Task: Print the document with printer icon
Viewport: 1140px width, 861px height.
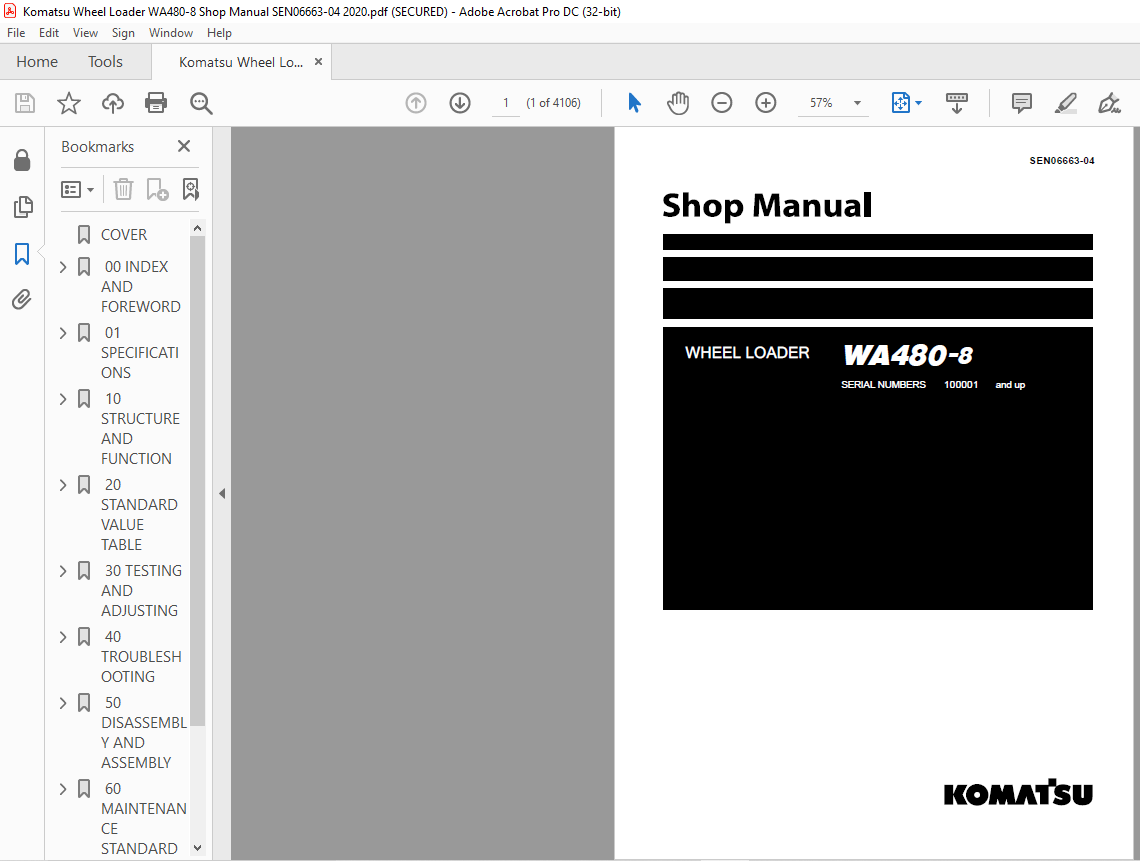Action: (x=156, y=103)
